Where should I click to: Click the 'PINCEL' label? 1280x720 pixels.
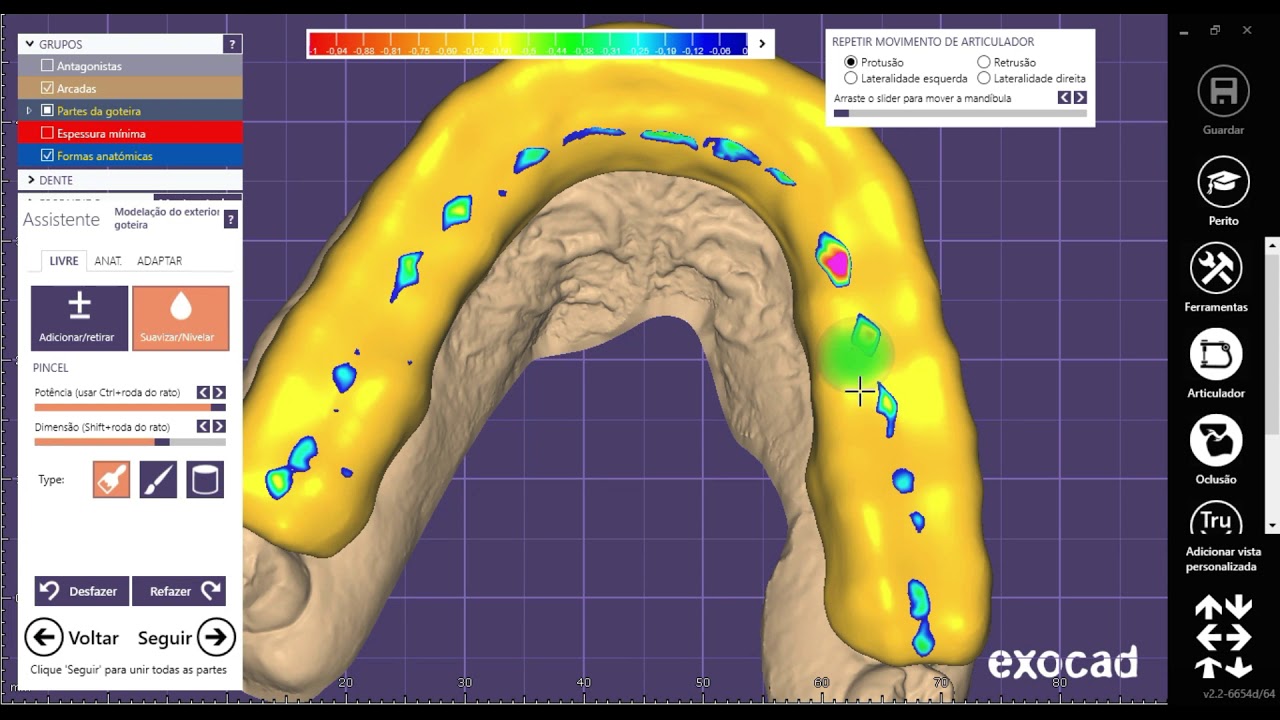click(51, 367)
